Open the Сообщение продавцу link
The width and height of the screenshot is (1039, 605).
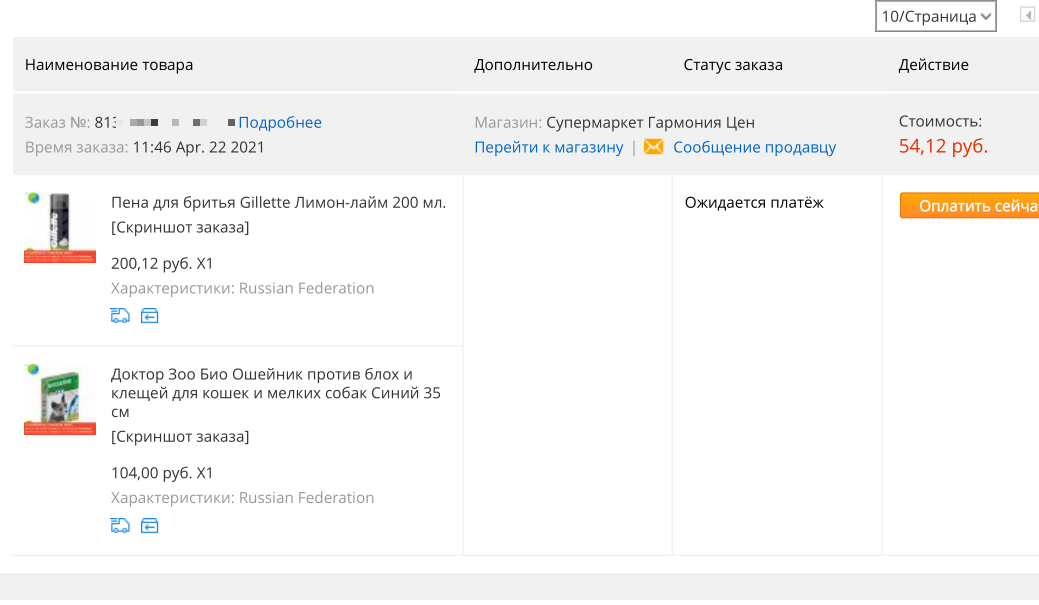[x=754, y=147]
